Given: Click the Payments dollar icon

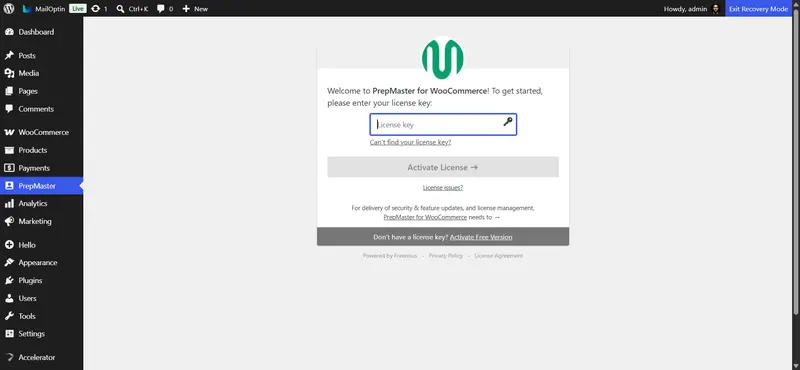Looking at the screenshot, I should click(x=9, y=168).
